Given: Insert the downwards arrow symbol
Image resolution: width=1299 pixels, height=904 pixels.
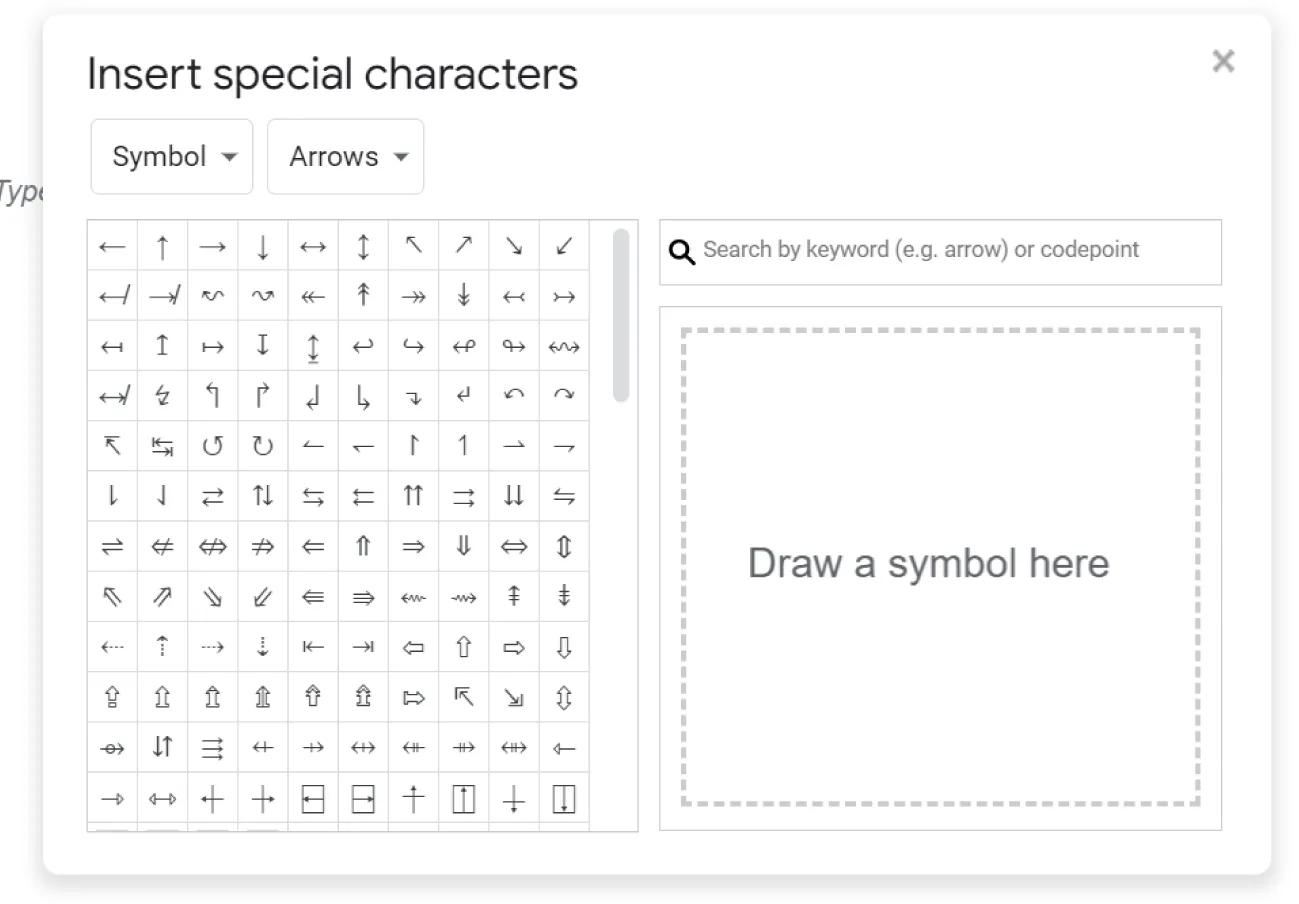Looking at the screenshot, I should (x=262, y=245).
